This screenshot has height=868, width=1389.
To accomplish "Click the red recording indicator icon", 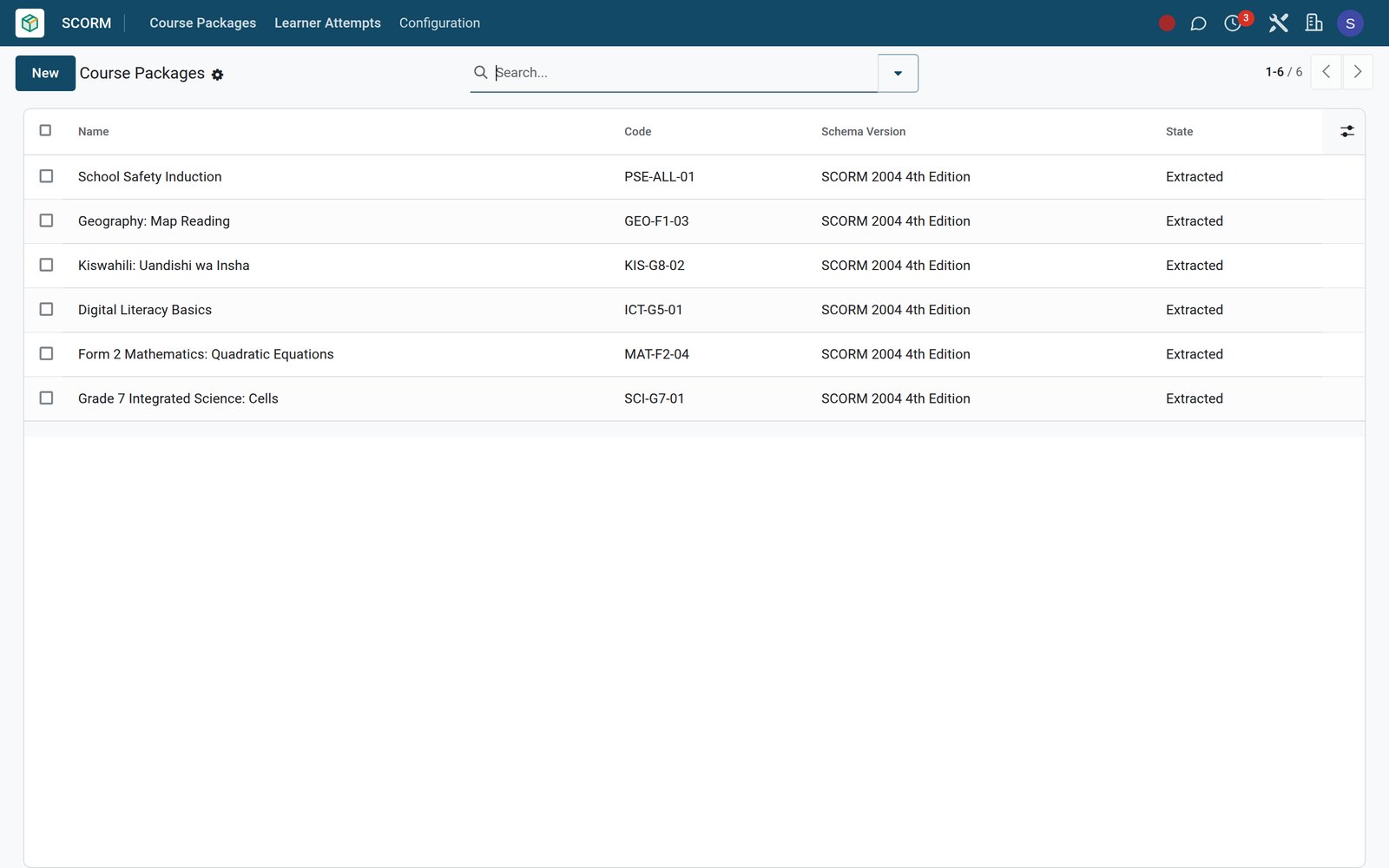I will click(1167, 23).
